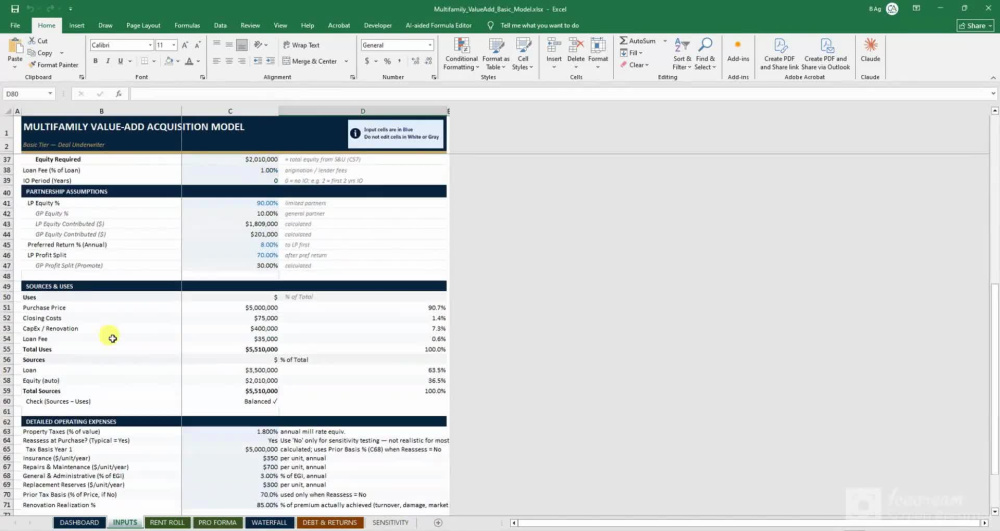Image resolution: width=1000 pixels, height=531 pixels.
Task: Open the Calibri font name dropdown
Action: (151, 45)
